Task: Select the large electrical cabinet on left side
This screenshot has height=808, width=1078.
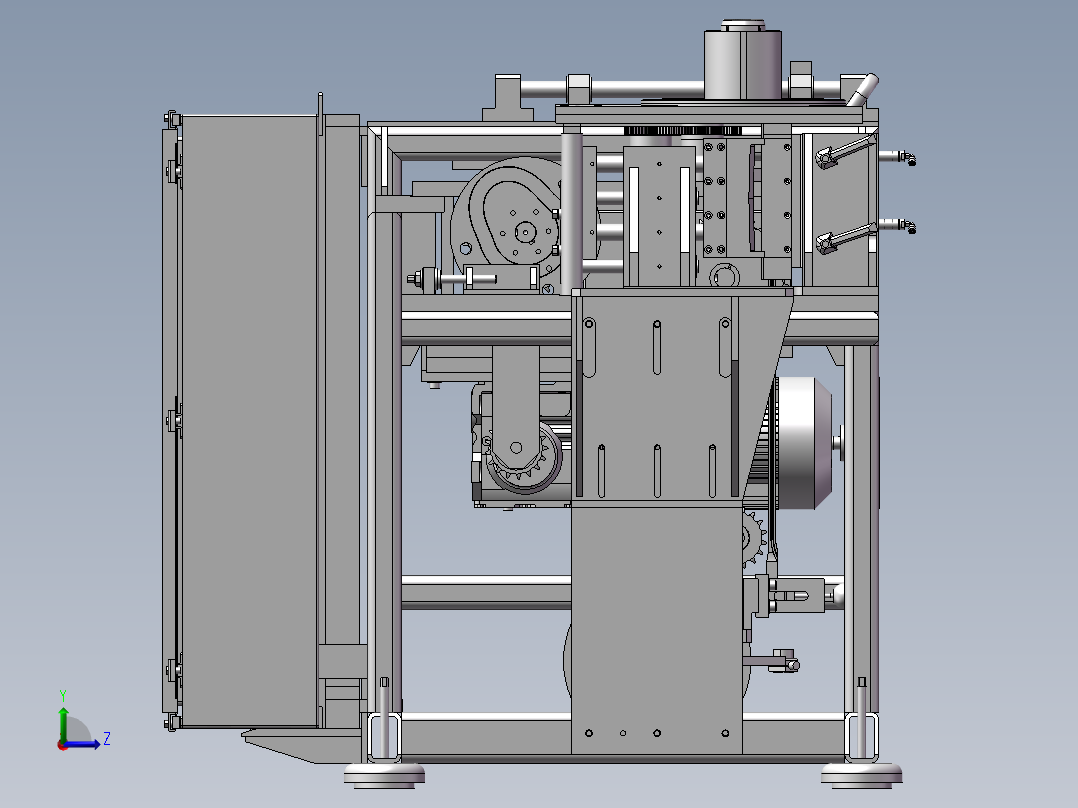Action: click(x=248, y=421)
